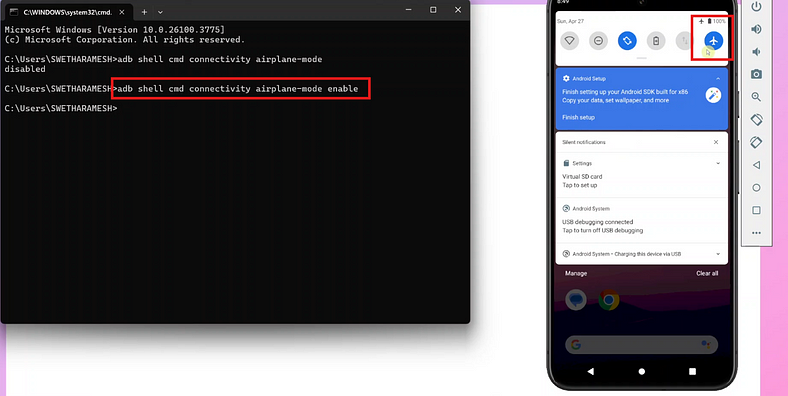Click 'Microsoft Windows [Version 10.0.26100.3775]' text
This screenshot has height=396, width=788.
pos(115,30)
